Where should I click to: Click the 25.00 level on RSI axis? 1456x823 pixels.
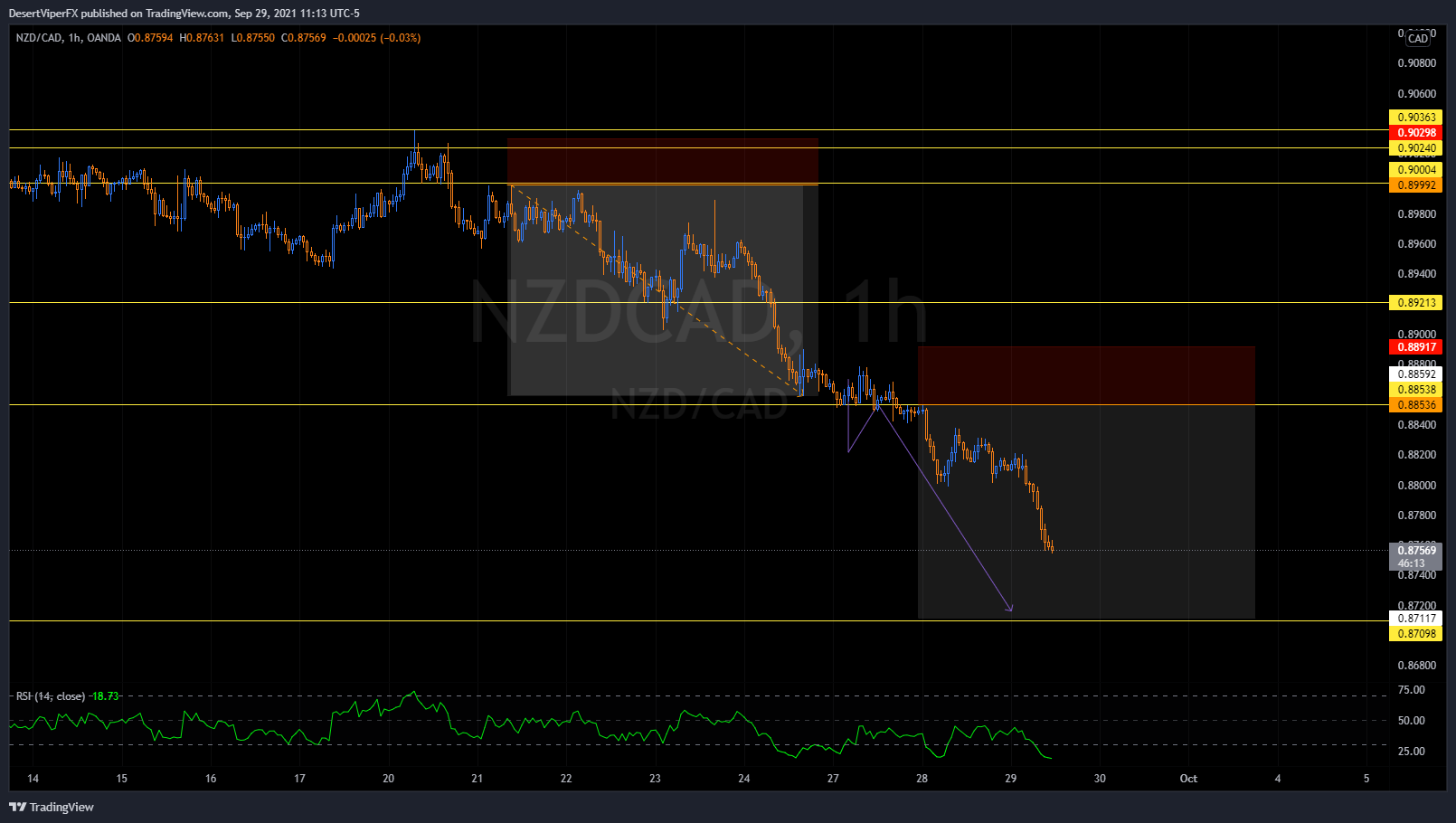point(1411,752)
